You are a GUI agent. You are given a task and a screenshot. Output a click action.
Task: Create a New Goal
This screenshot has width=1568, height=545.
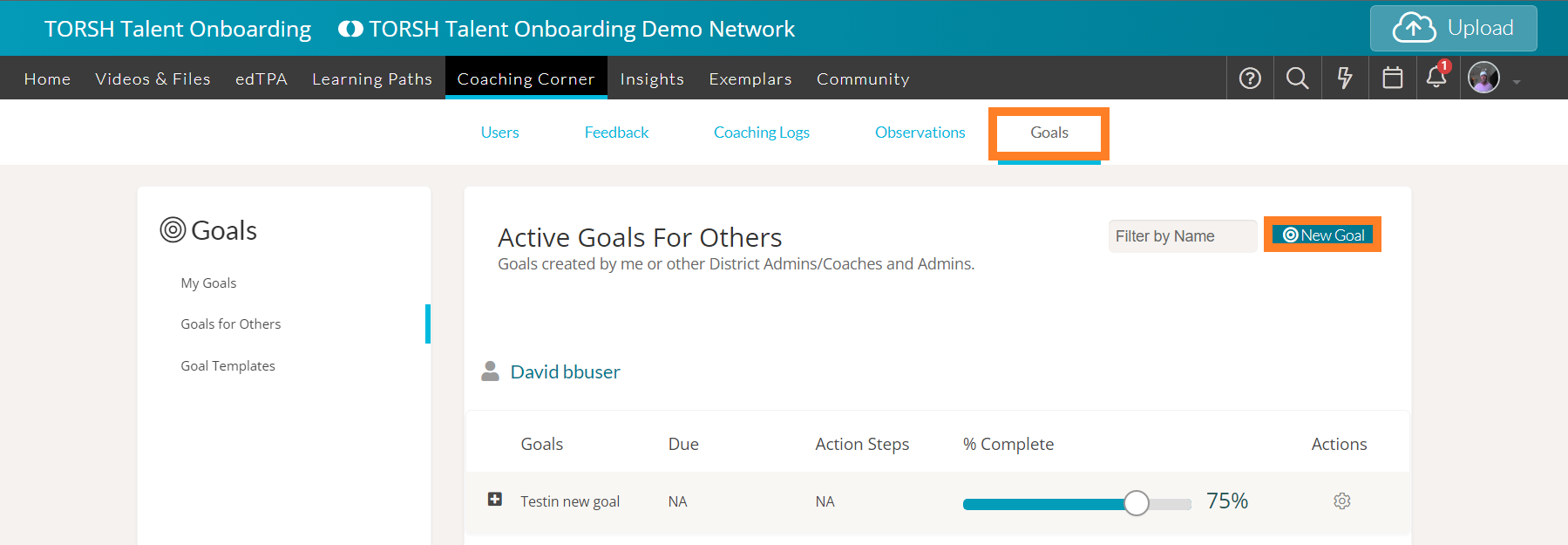tap(1322, 235)
